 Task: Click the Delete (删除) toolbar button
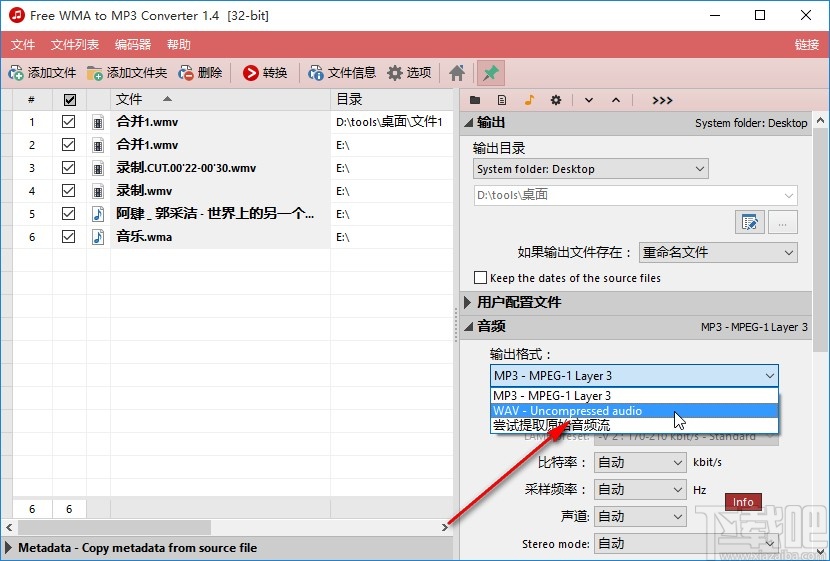coord(201,73)
